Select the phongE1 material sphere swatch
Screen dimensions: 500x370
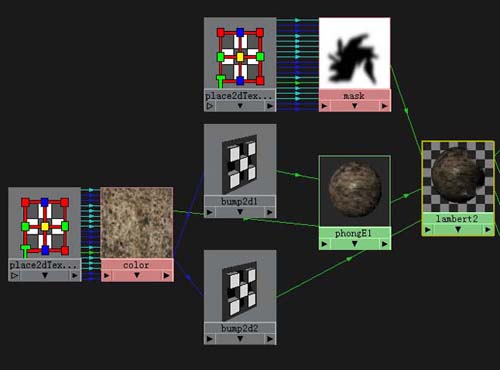(x=355, y=190)
